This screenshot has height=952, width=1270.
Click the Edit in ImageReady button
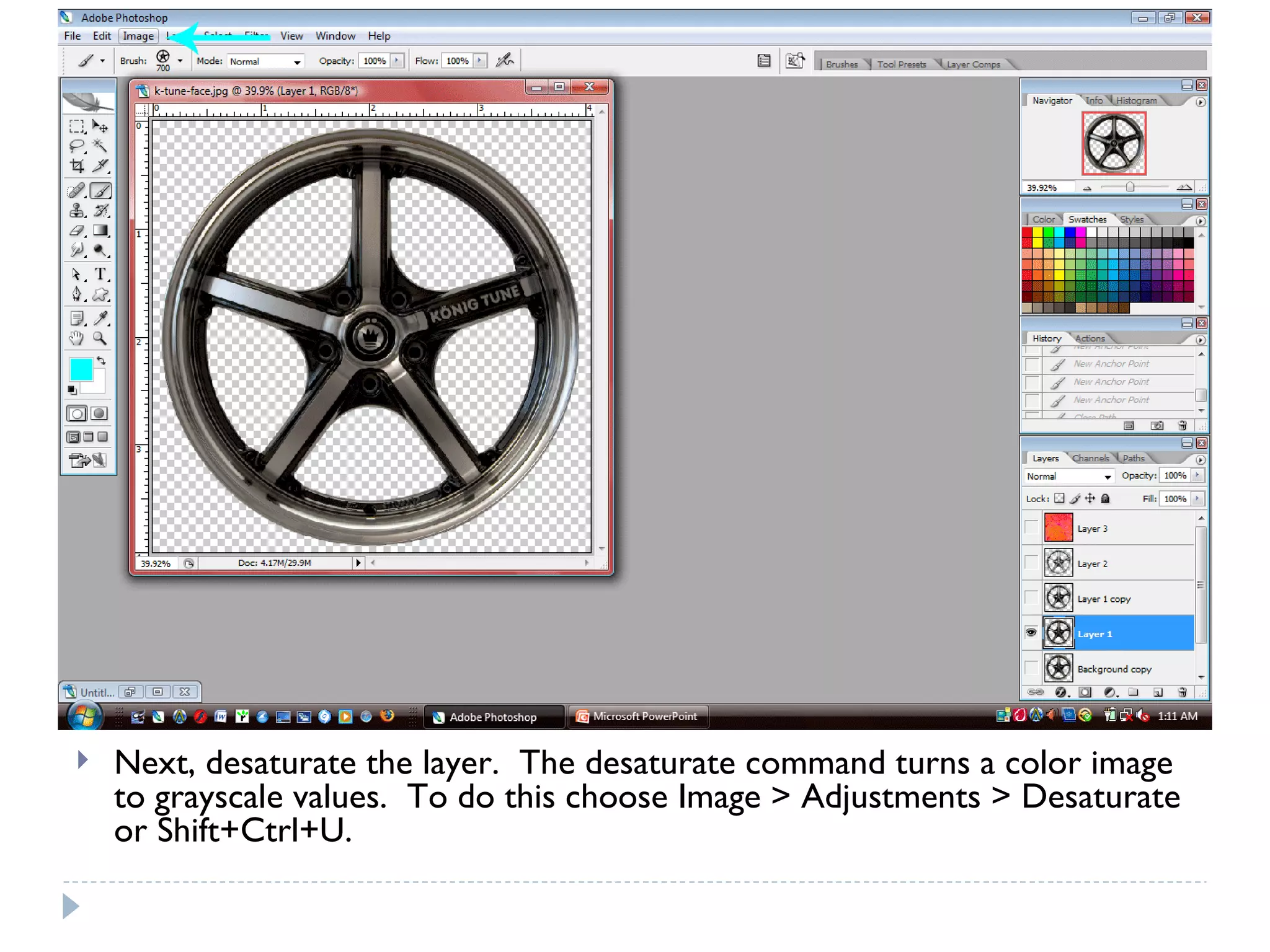click(87, 461)
